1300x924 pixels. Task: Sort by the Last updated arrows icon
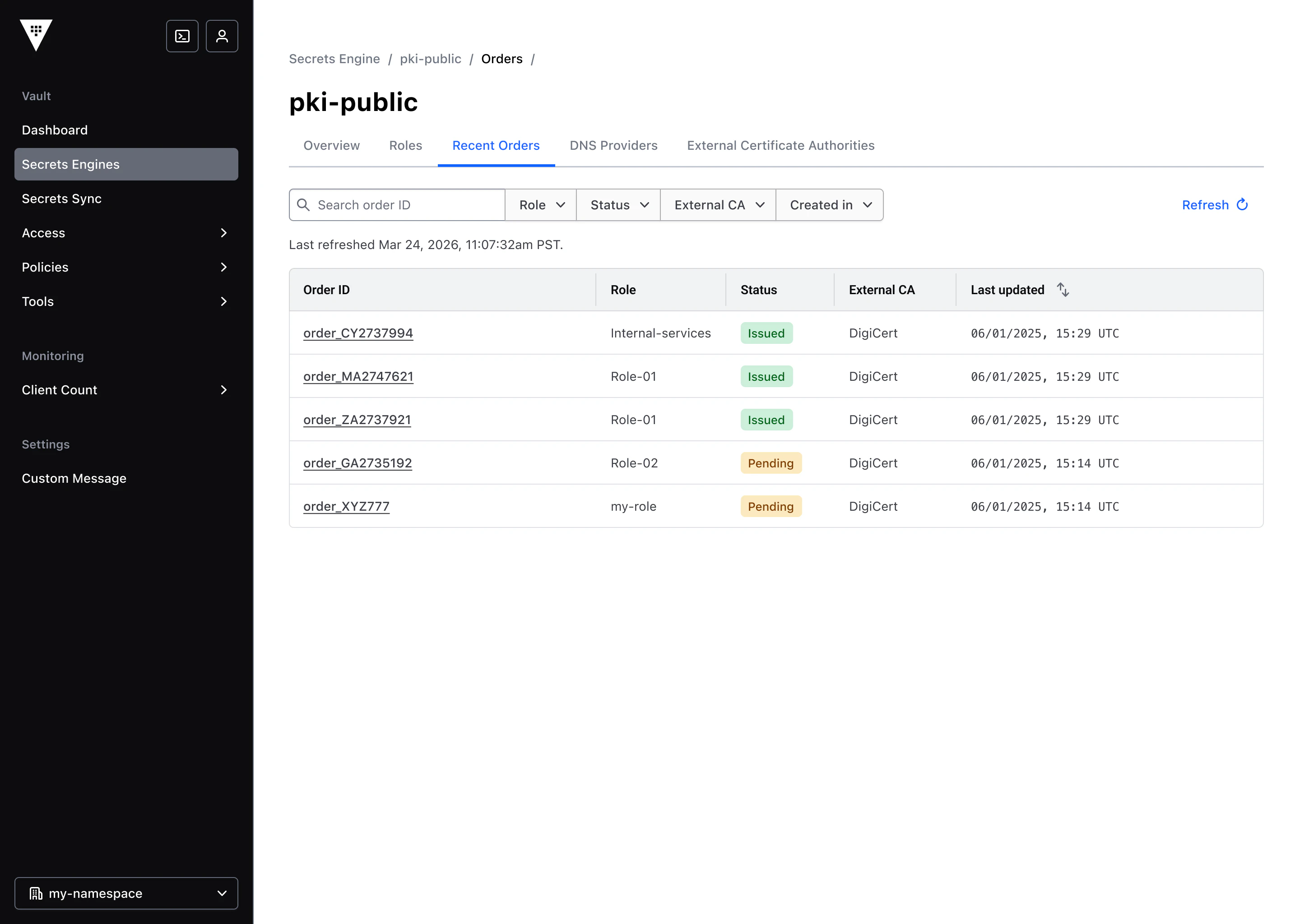coord(1063,290)
